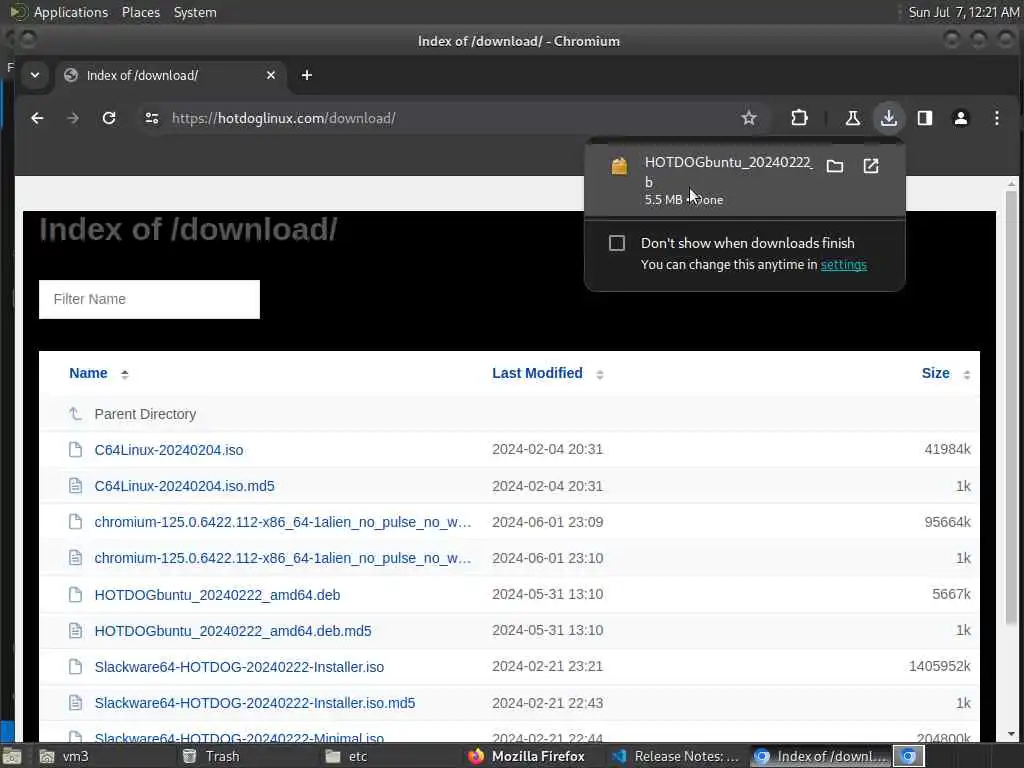Click file icon for HOTDOGbuntu_20240222_amd64.deb
Screen dimensions: 1024x768
(76, 594)
